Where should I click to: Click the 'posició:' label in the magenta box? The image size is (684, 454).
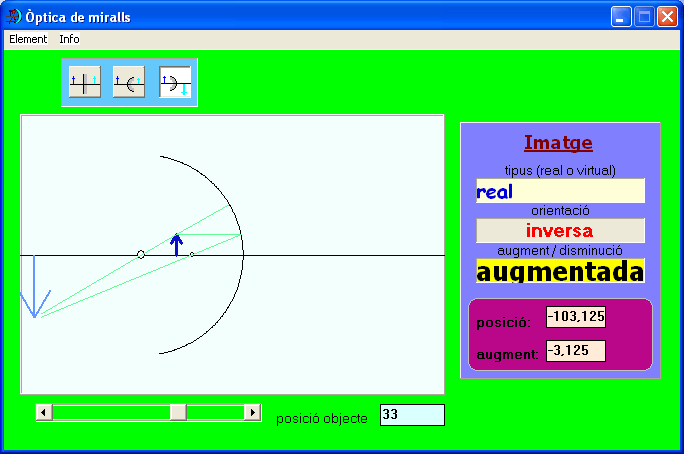[x=503, y=323]
